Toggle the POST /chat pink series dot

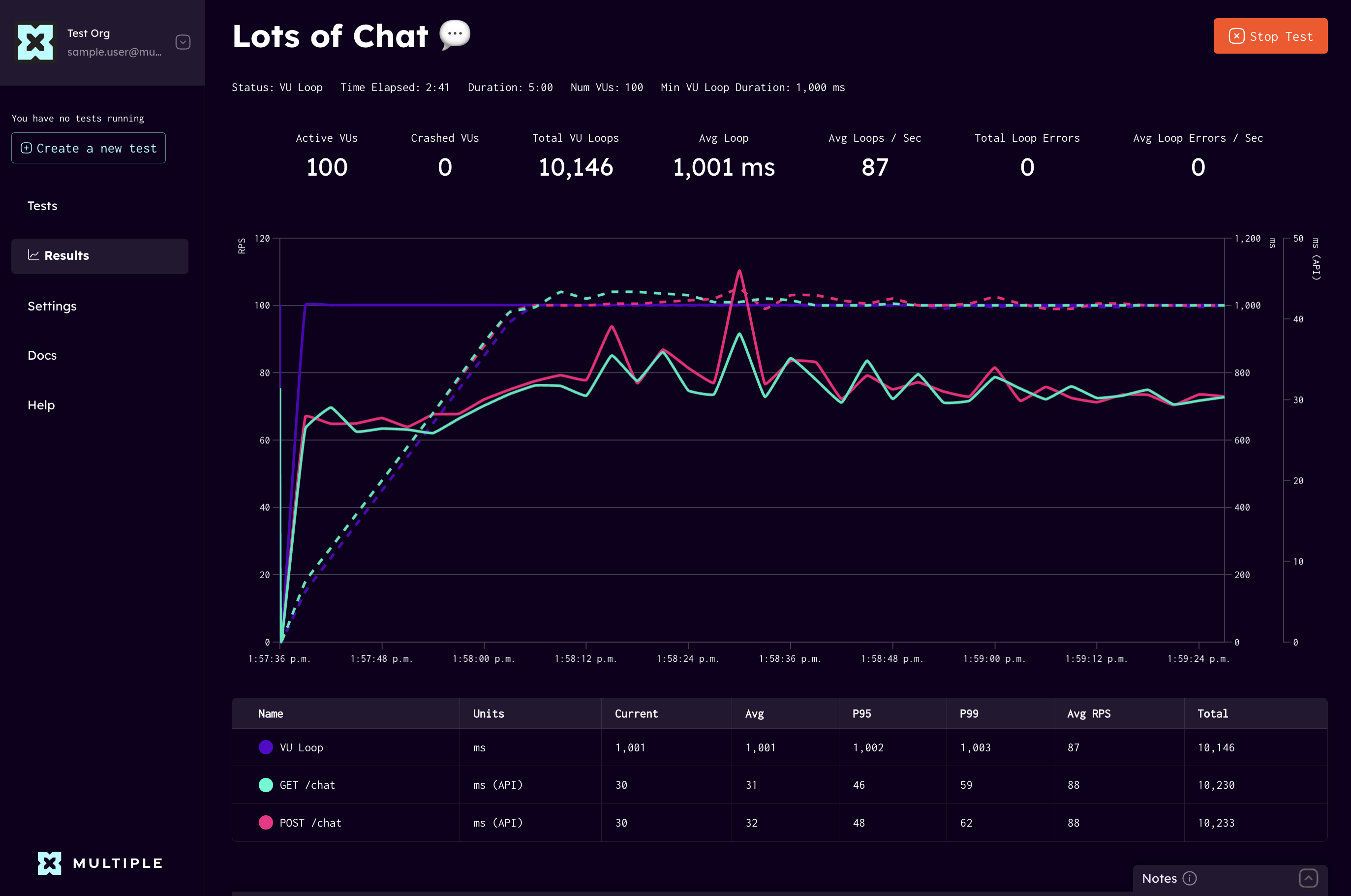coord(266,823)
